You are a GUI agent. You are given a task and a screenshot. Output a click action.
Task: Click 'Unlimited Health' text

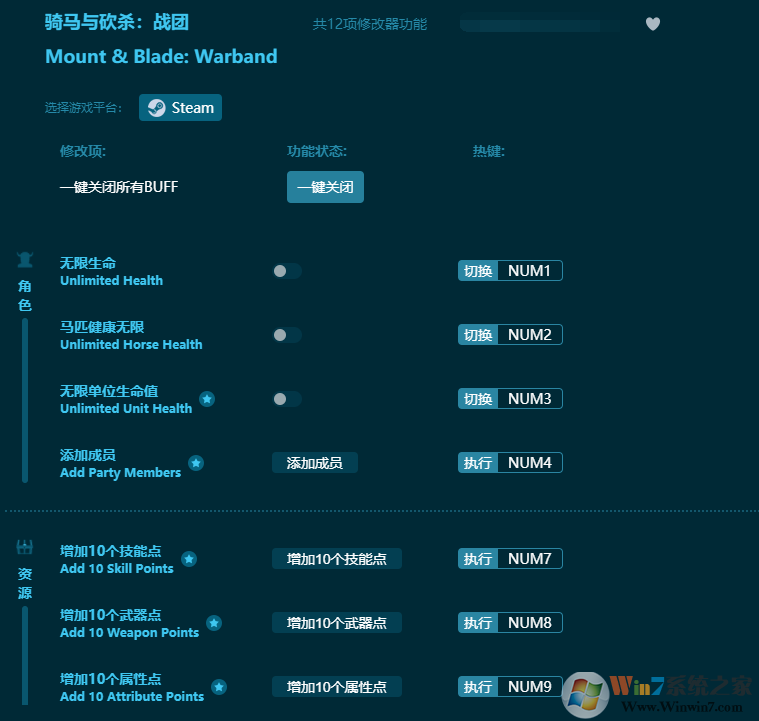click(111, 280)
